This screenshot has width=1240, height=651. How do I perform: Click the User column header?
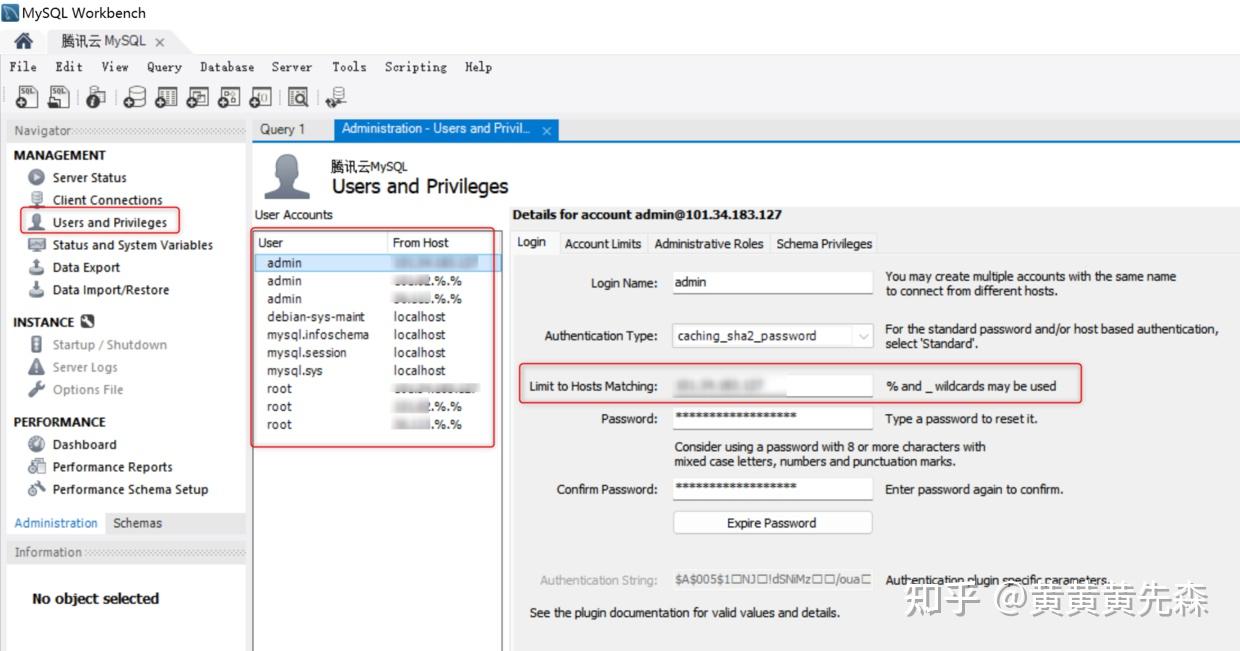[321, 242]
